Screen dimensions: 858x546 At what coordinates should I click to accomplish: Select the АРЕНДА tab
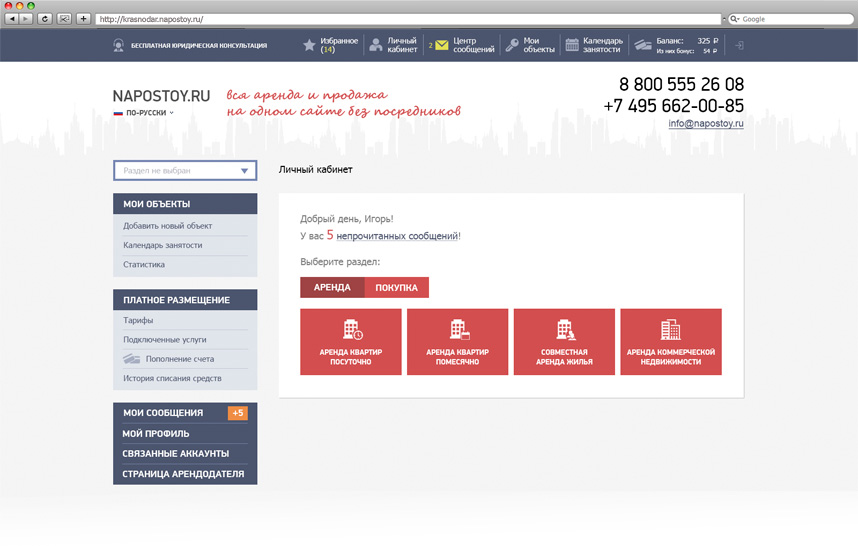(x=332, y=288)
